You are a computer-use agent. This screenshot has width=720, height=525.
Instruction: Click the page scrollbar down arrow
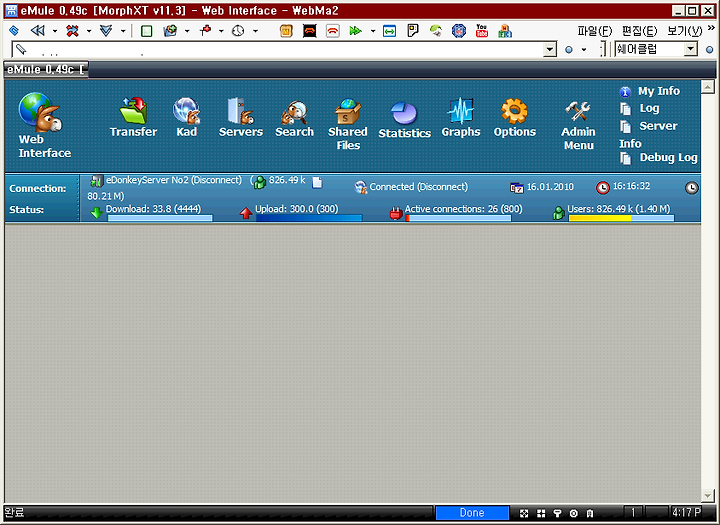(708, 496)
